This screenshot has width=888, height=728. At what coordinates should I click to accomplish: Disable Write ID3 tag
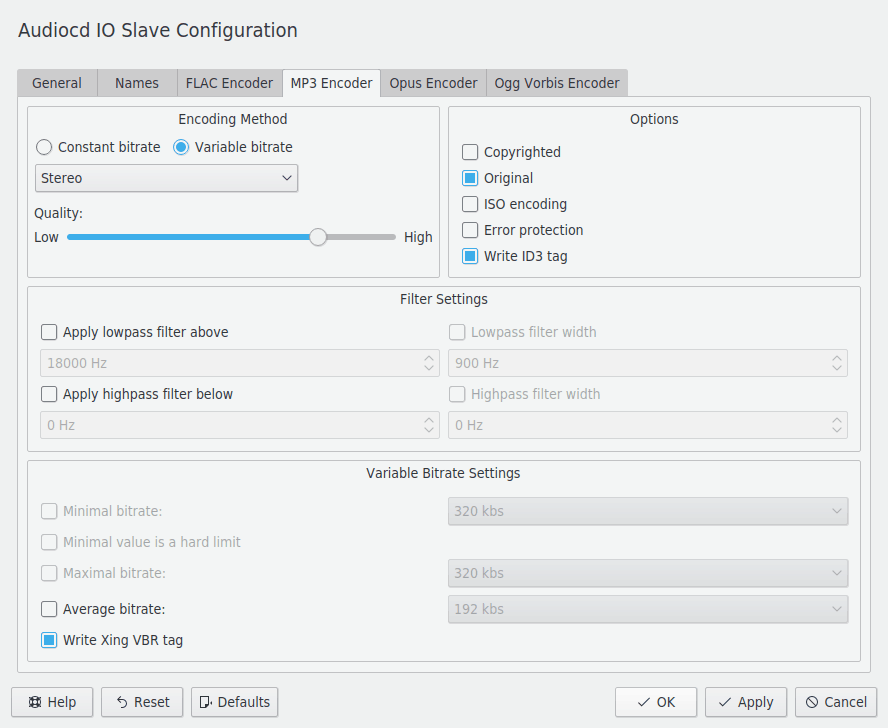470,256
